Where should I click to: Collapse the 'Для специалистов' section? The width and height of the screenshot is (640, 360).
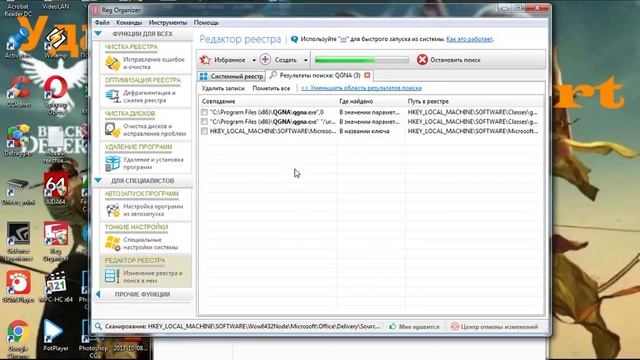click(x=98, y=180)
